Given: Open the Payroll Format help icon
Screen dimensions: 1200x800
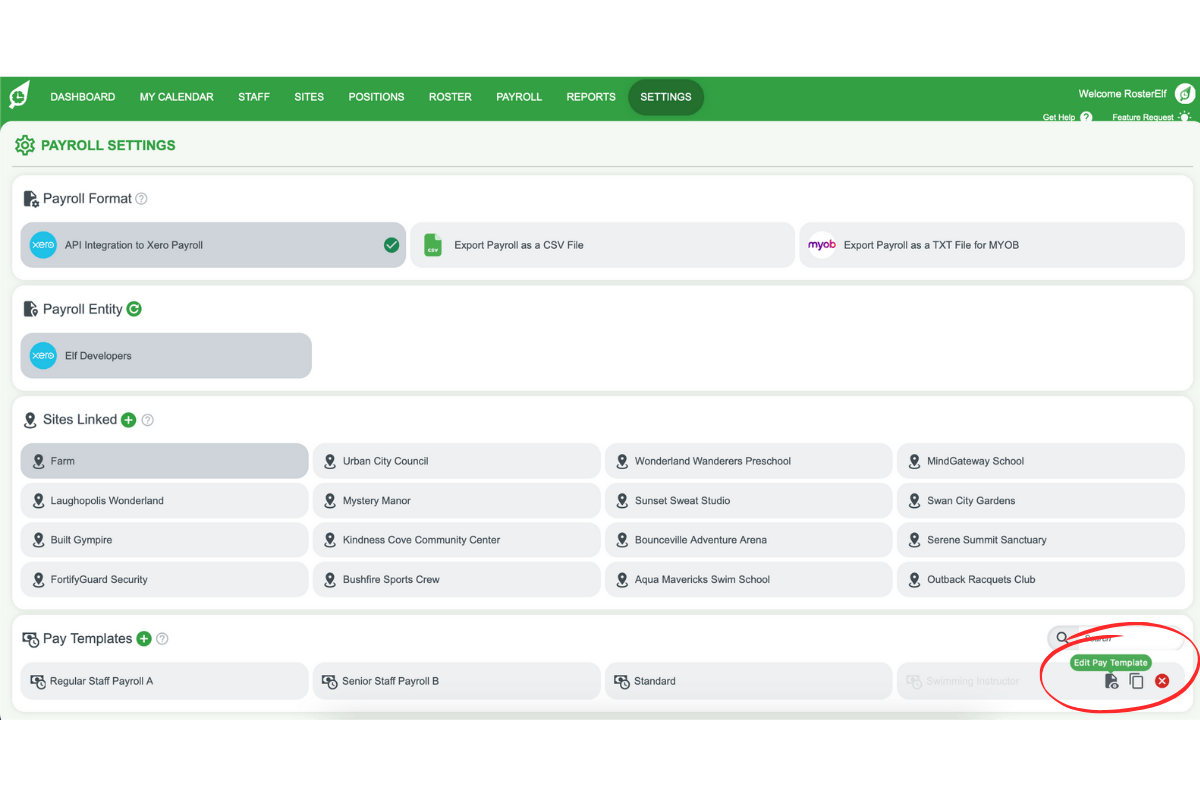Looking at the screenshot, I should pos(141,198).
